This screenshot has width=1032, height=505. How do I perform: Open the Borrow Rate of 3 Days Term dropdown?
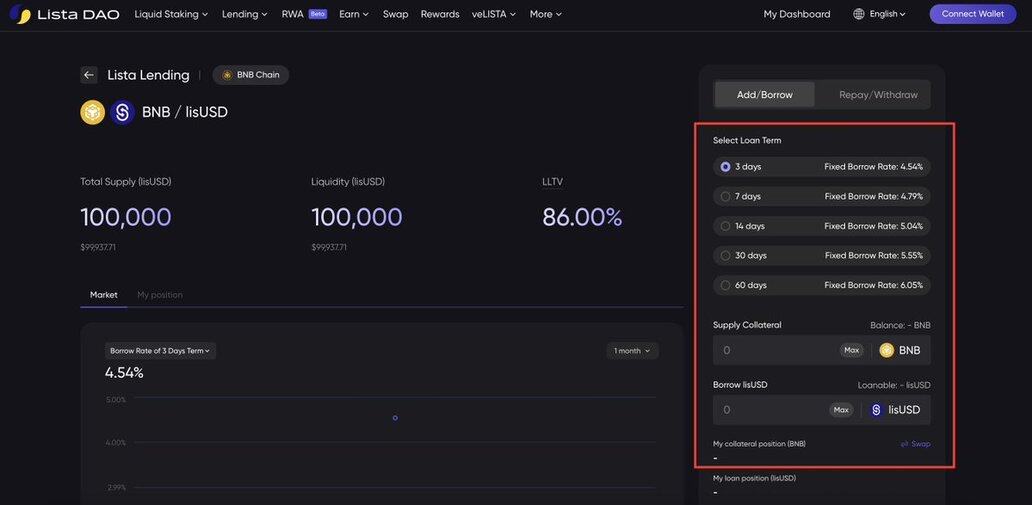point(160,351)
